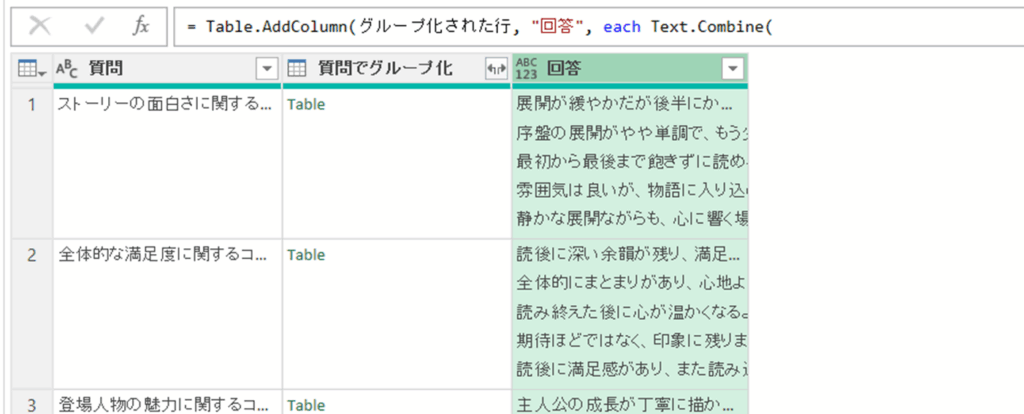
Task: Open the Table link in row 1
Action: tap(305, 103)
